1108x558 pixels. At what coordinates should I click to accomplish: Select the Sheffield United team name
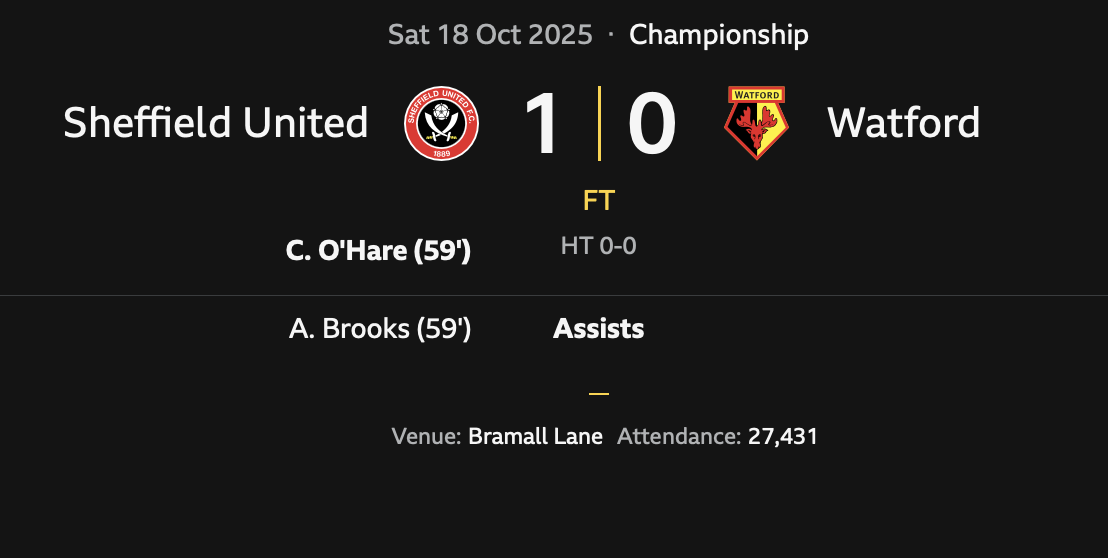click(216, 123)
